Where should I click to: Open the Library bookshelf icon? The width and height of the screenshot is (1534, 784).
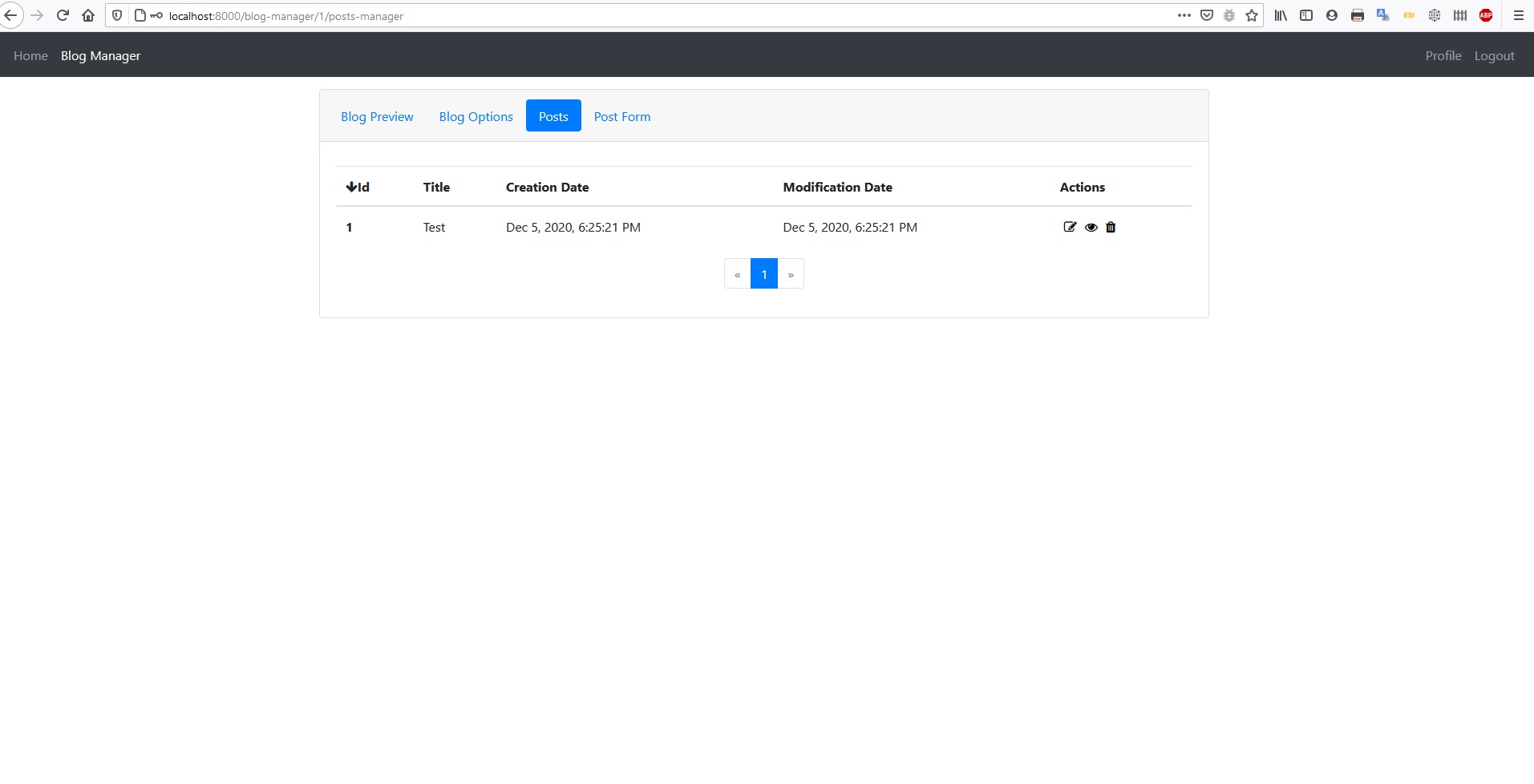[1281, 15]
